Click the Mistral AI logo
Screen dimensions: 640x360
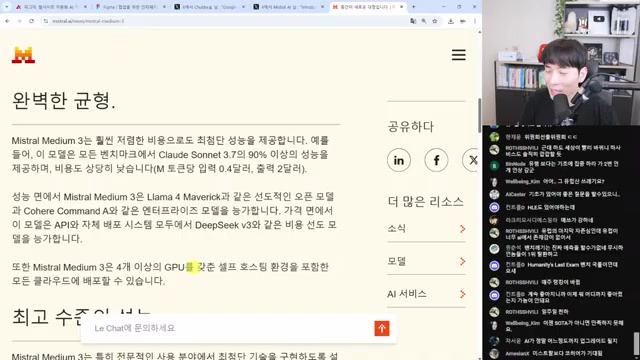point(23,55)
